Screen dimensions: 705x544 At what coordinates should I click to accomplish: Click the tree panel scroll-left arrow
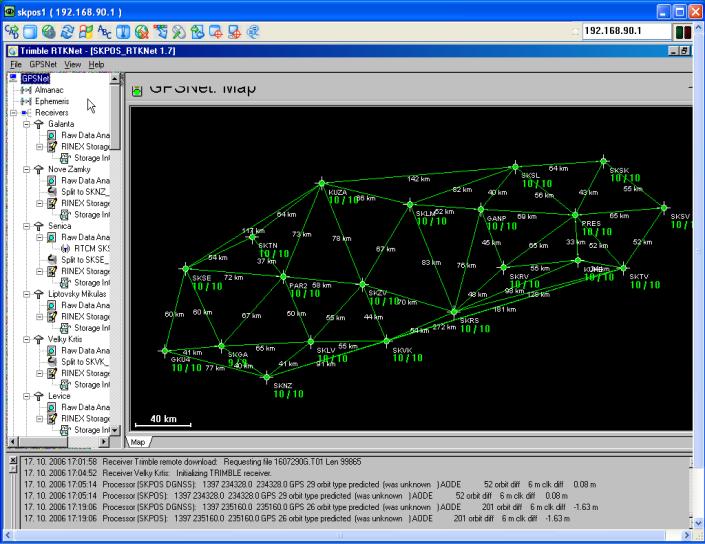[x=13, y=442]
